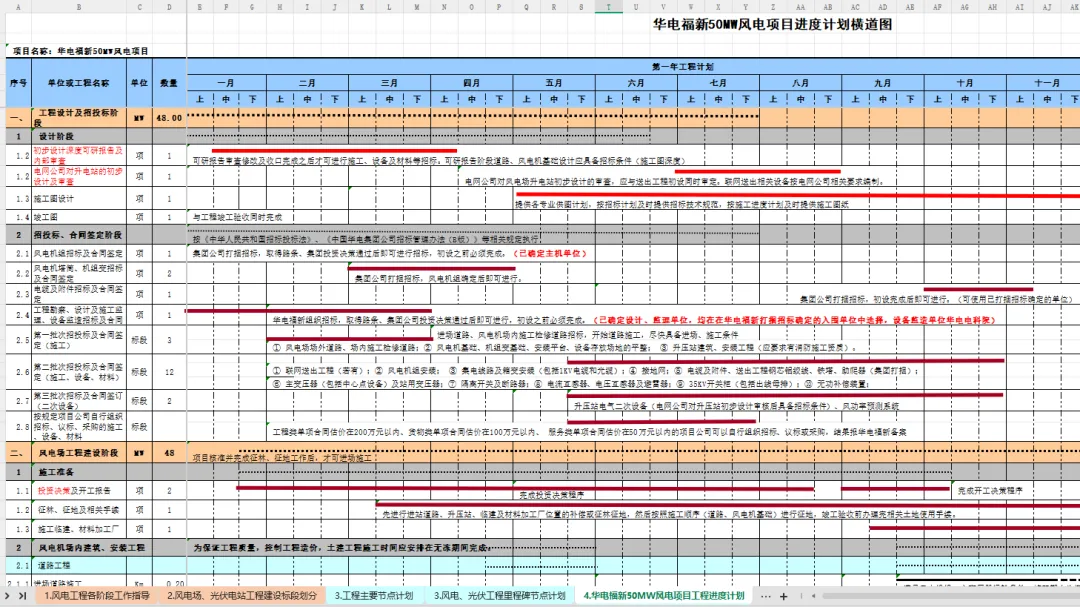The image size is (1080, 607).
Task: Click the 第一年工程计划 header
Action: pos(683,67)
